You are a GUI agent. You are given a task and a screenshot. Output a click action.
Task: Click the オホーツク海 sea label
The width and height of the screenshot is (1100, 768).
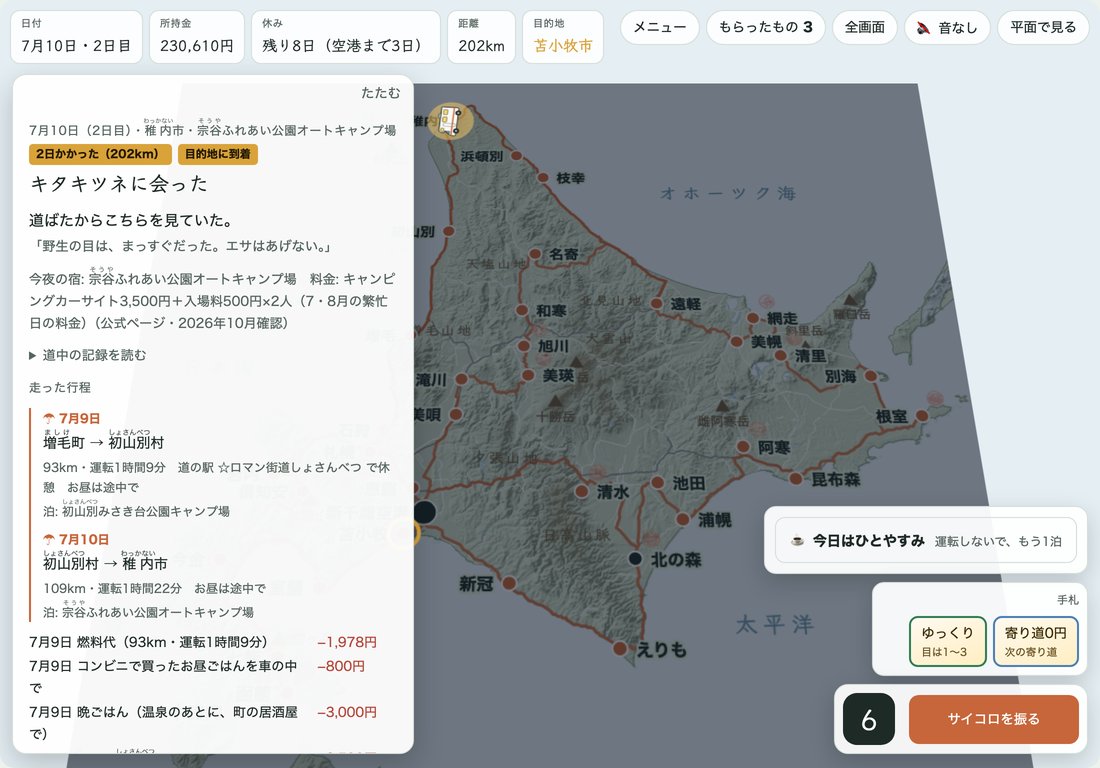pos(728,194)
